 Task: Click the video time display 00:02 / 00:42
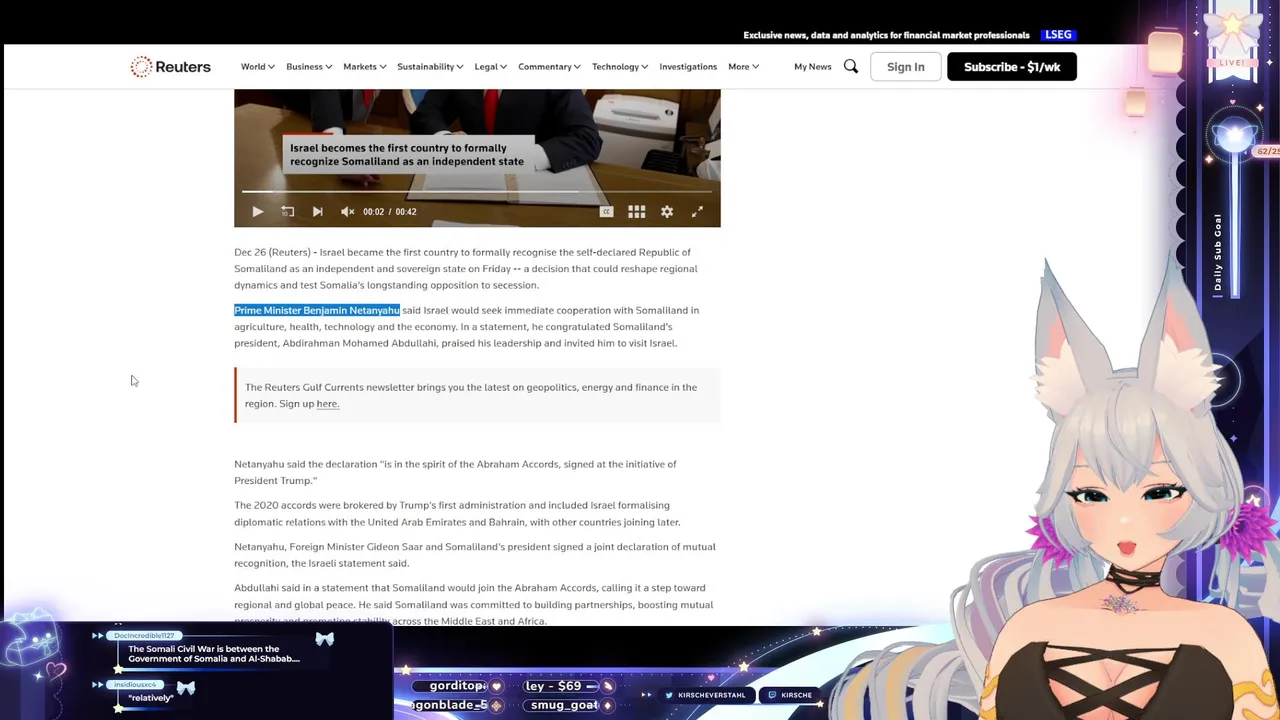[x=390, y=212]
